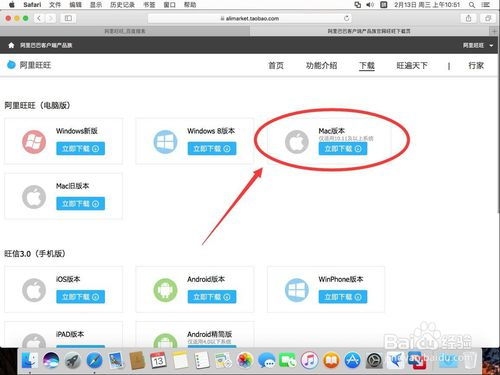
Task: Open Maps from the Dock
Action: point(223,360)
